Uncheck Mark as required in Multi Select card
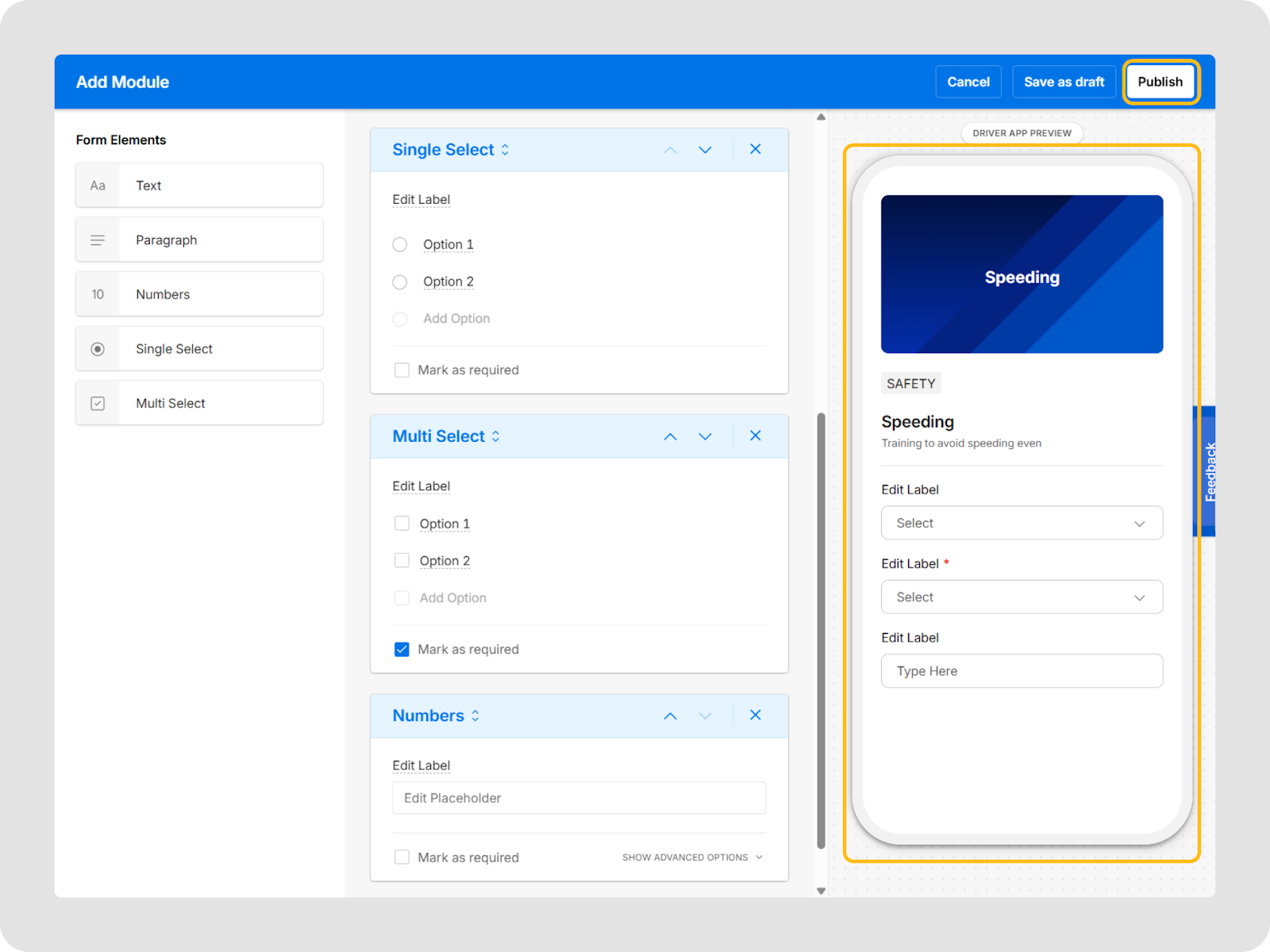This screenshot has width=1270, height=952. (402, 650)
